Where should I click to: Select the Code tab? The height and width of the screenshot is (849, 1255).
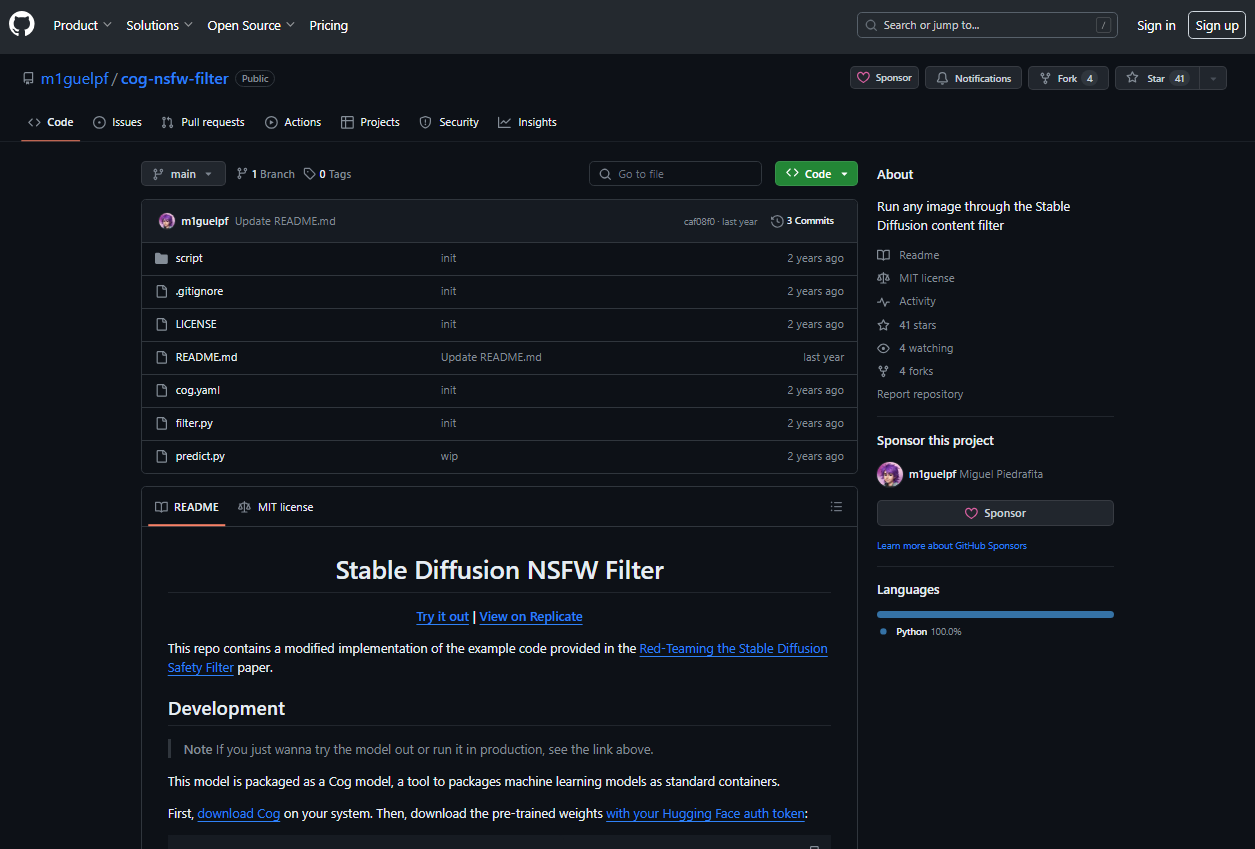click(x=51, y=122)
